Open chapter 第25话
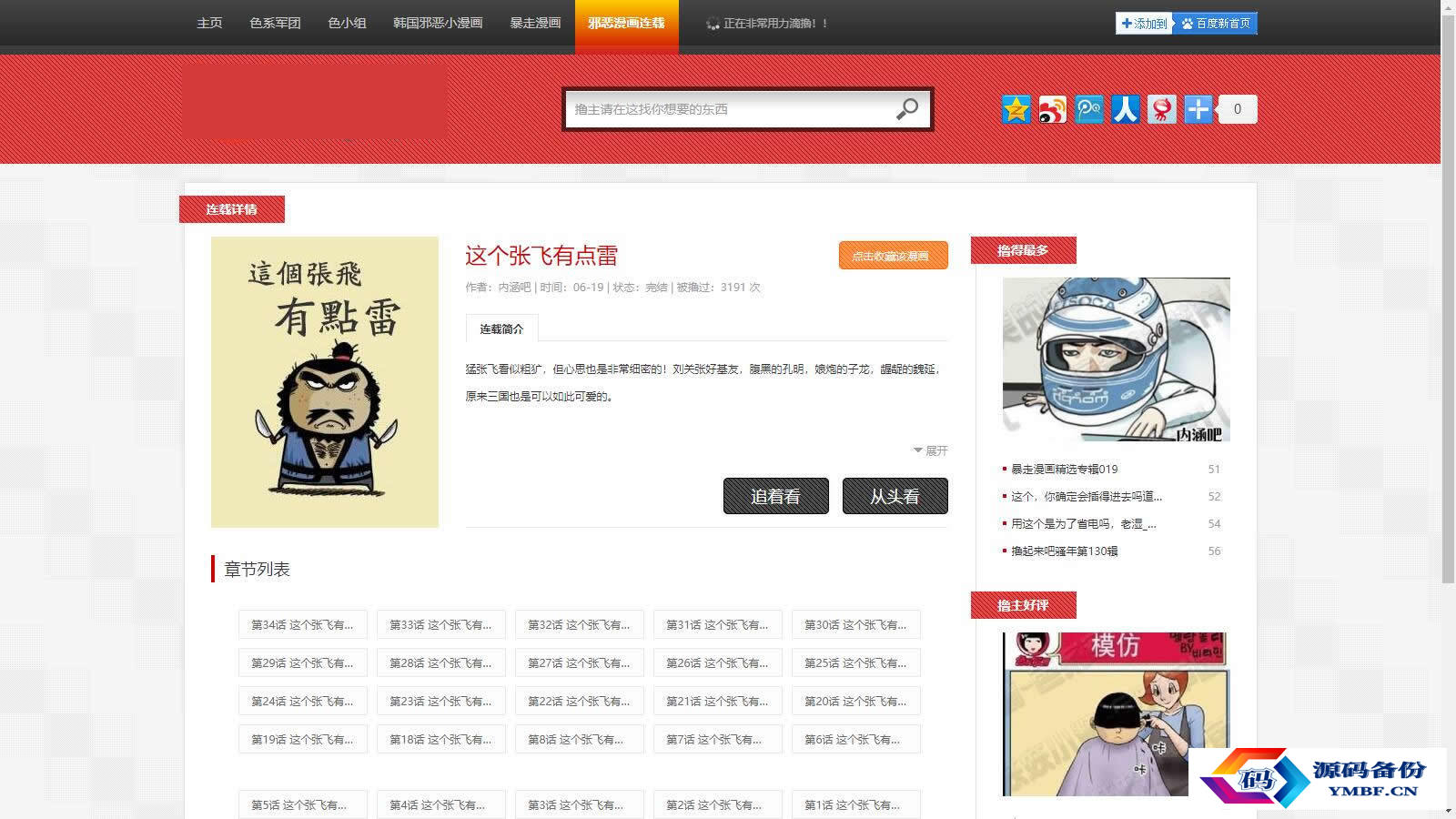 tap(856, 662)
